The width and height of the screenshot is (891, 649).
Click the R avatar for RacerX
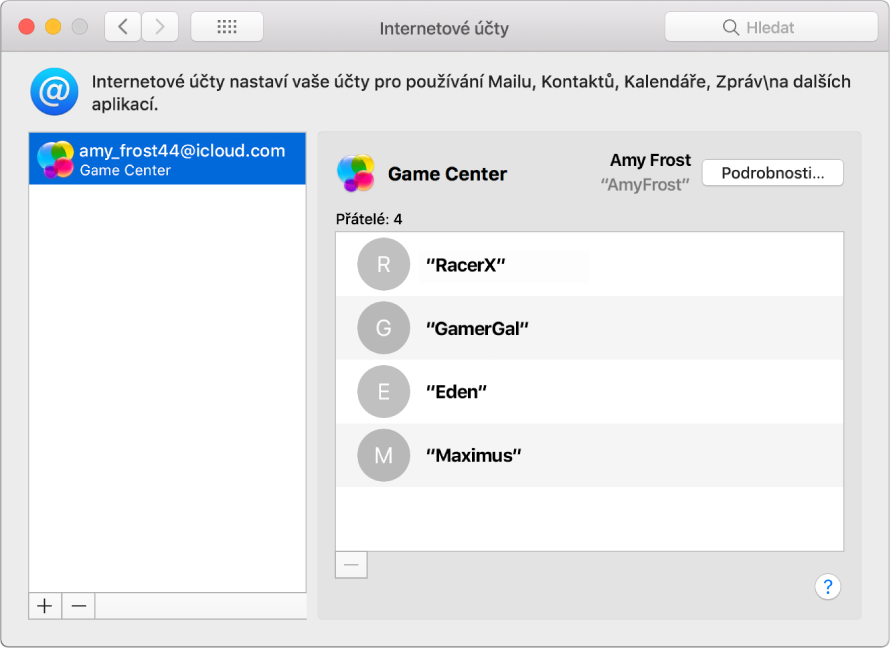tap(384, 264)
